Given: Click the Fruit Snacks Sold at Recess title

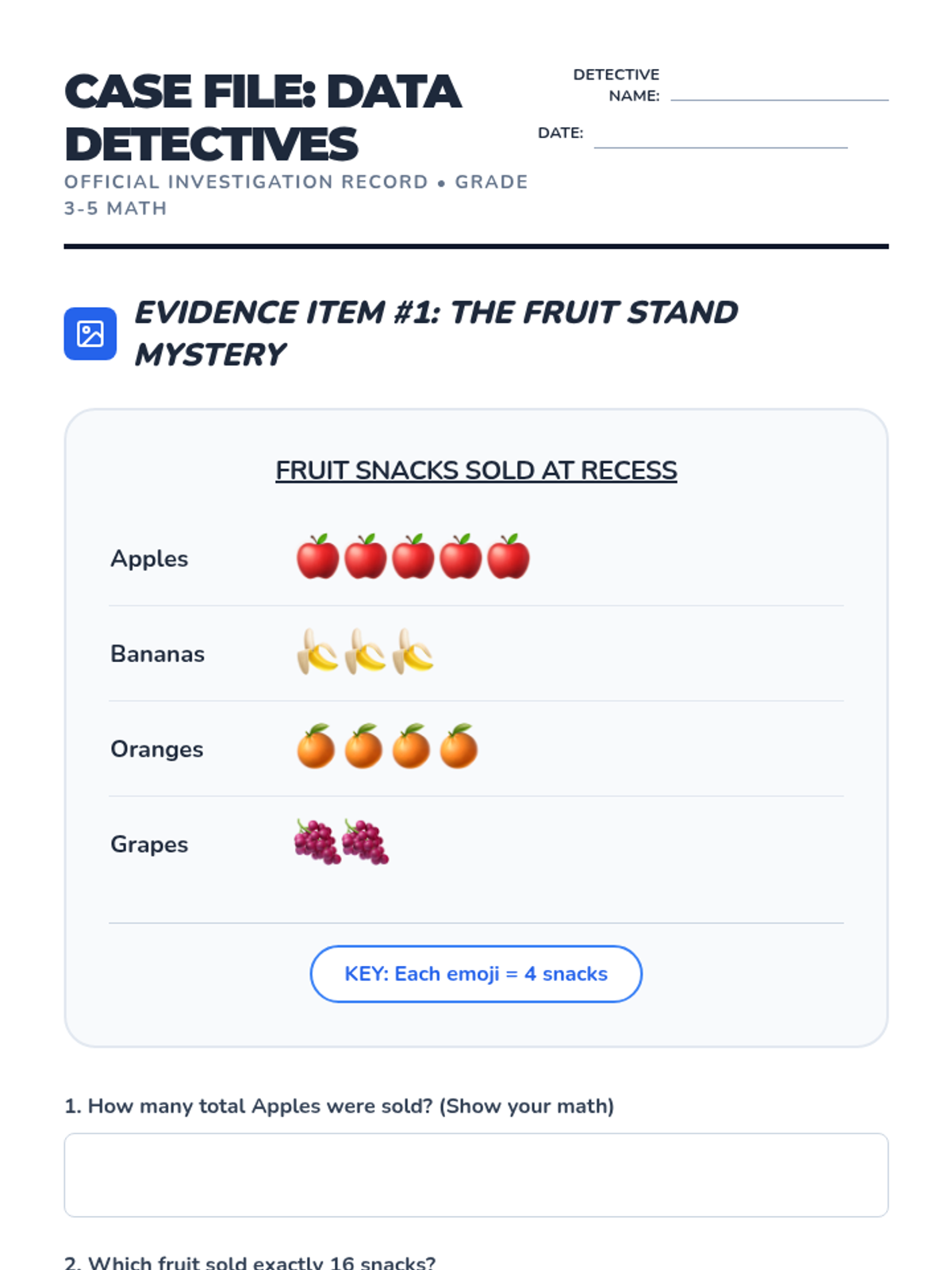Looking at the screenshot, I should (476, 470).
